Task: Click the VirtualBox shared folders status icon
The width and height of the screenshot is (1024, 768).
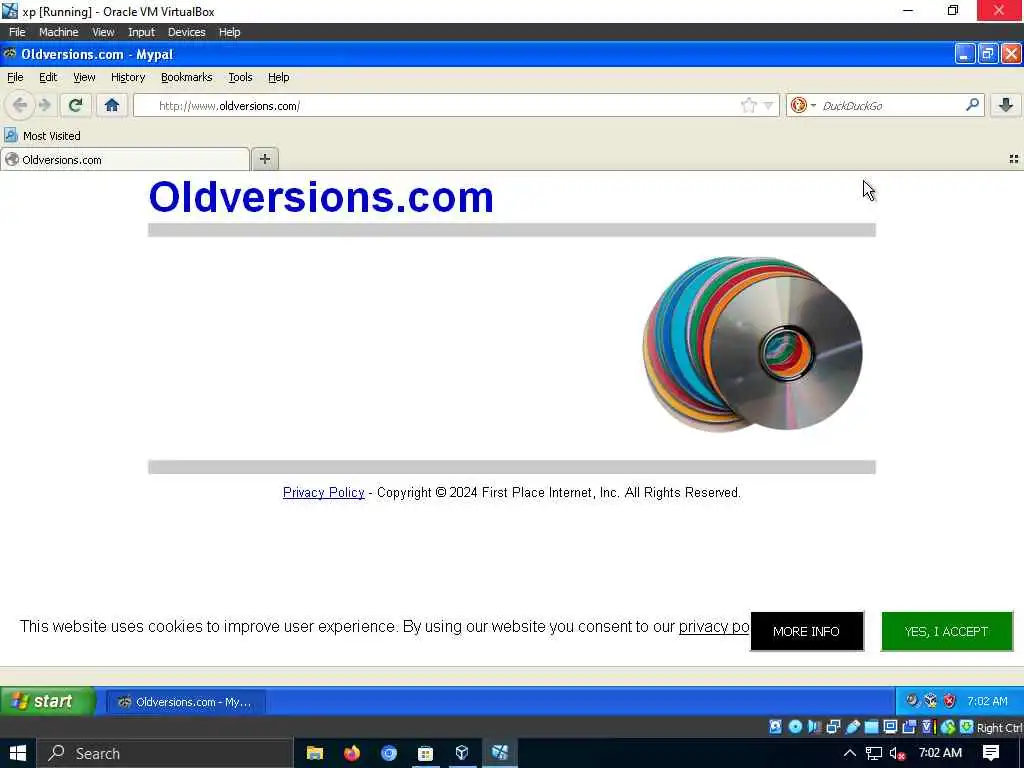Action: [x=871, y=727]
